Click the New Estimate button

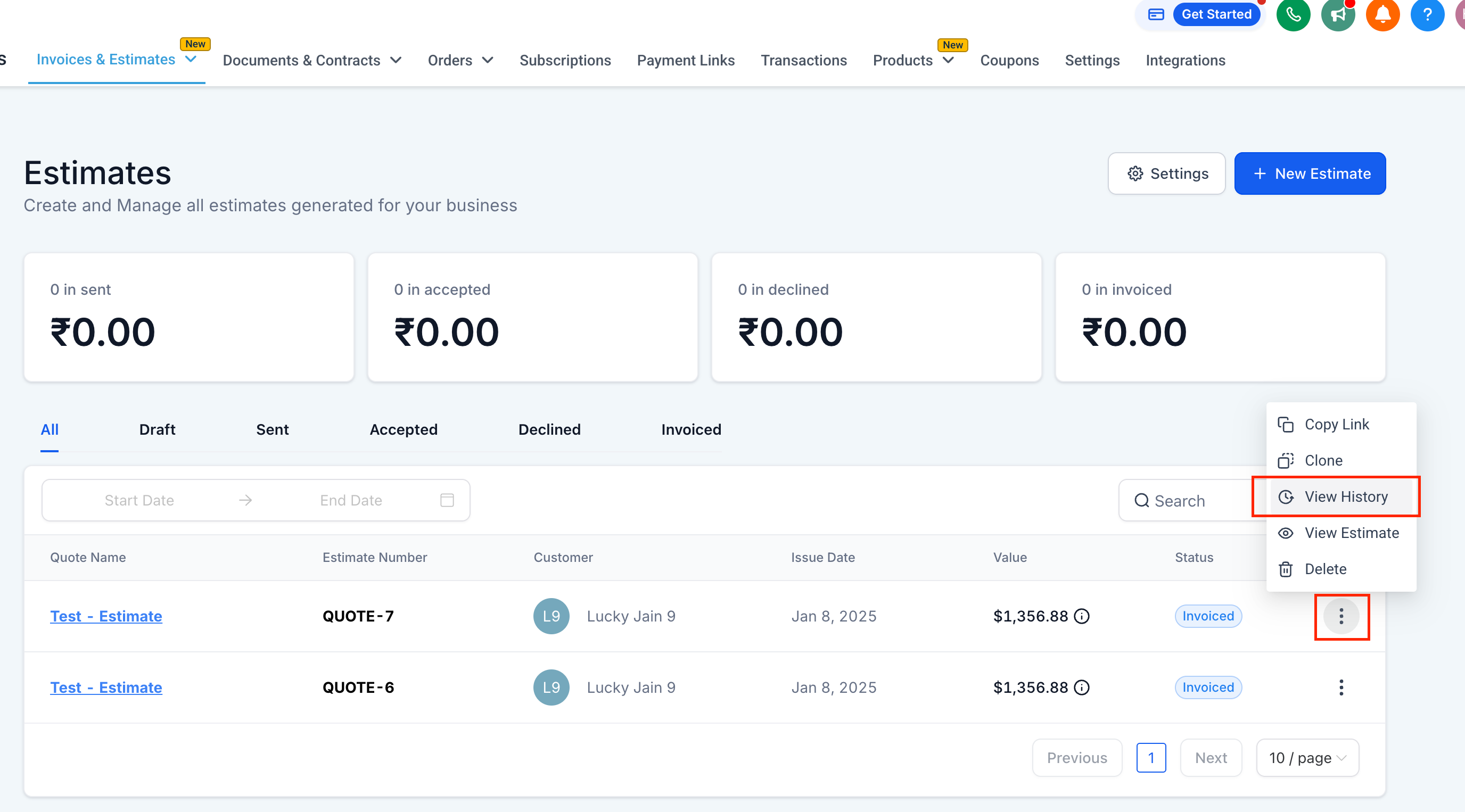(1309, 173)
